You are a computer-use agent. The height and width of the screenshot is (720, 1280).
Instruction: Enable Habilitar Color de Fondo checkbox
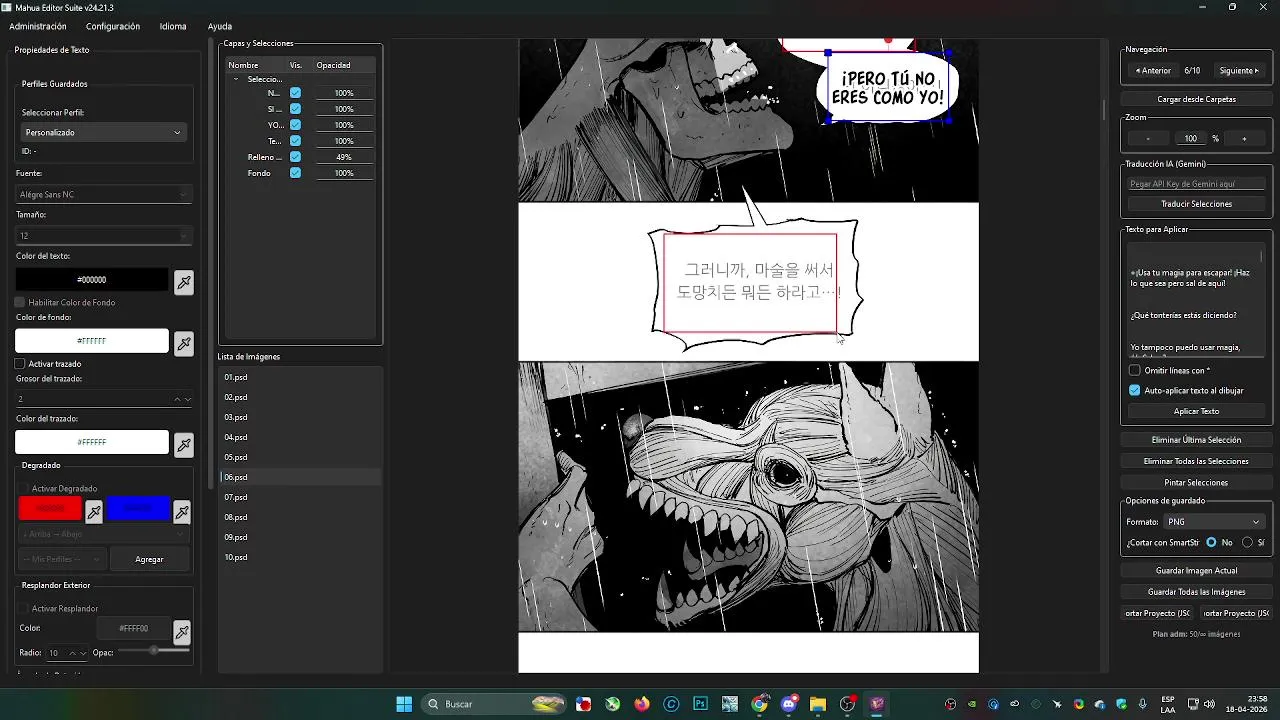pyautogui.click(x=20, y=302)
